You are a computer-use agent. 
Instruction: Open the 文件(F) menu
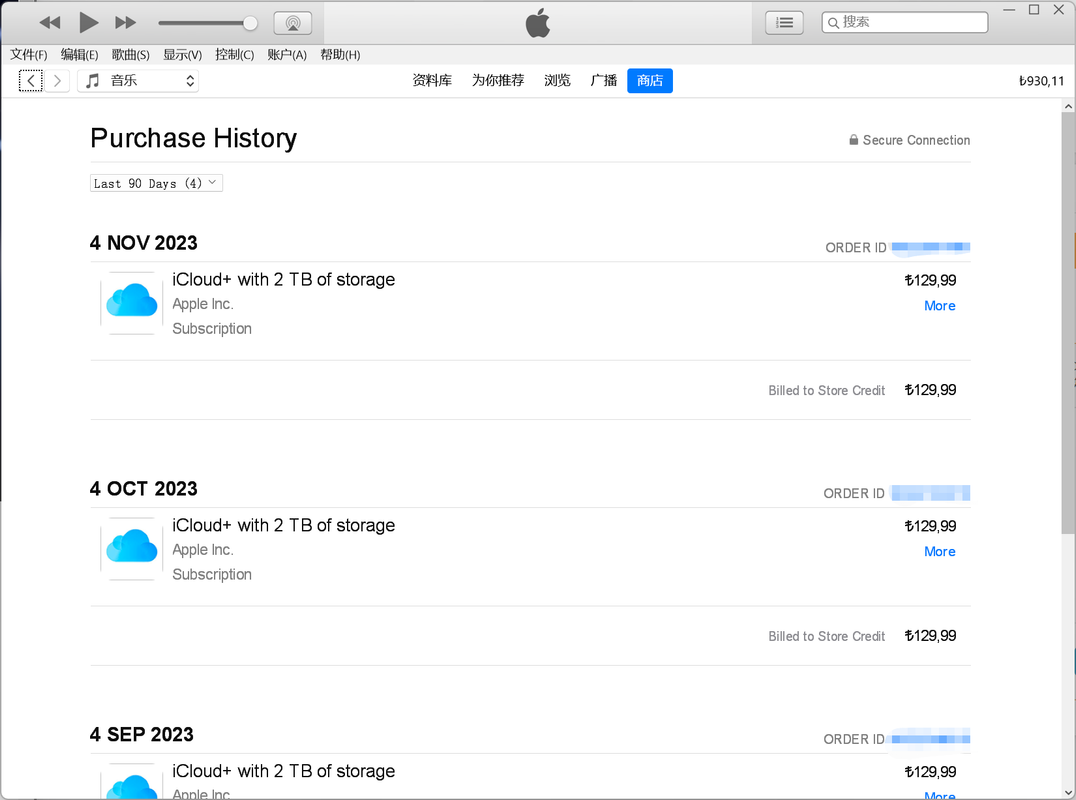(x=28, y=55)
